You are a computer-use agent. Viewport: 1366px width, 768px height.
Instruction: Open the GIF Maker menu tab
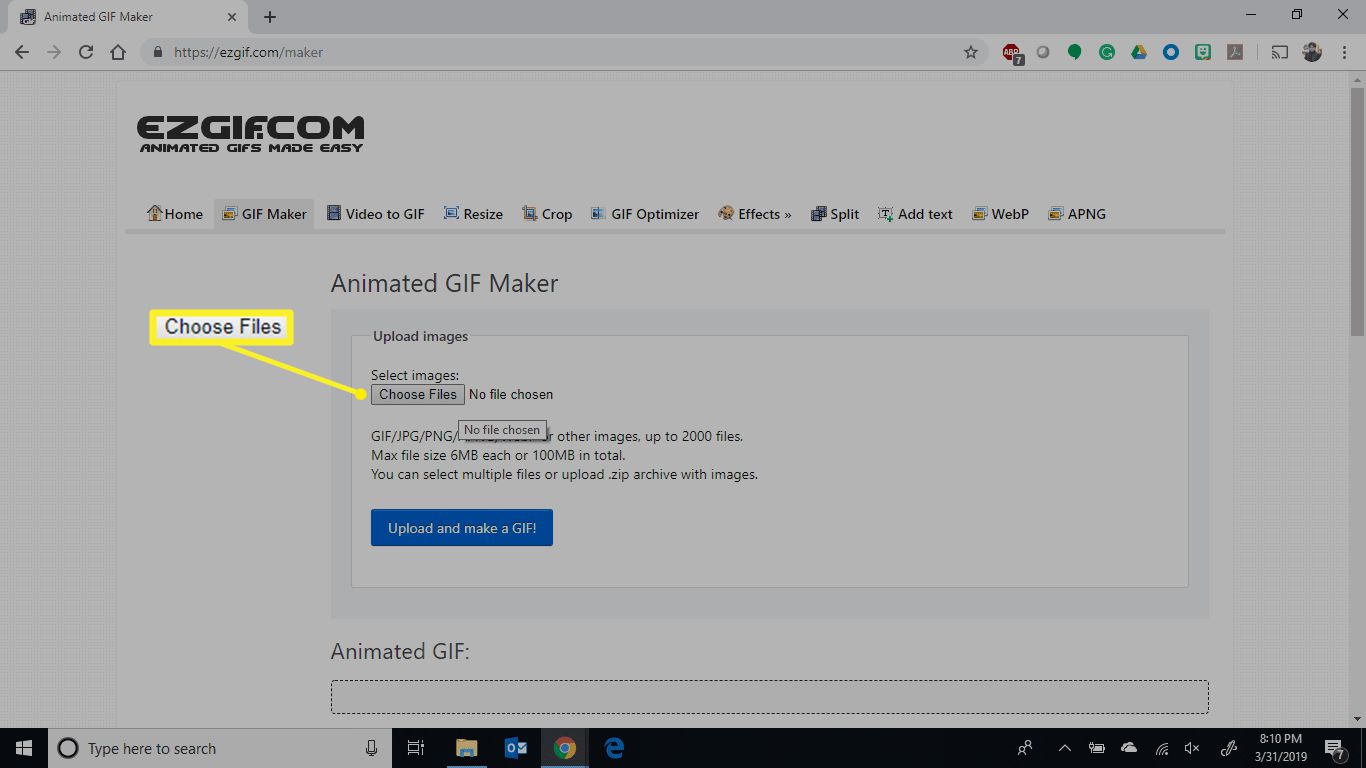[264, 214]
